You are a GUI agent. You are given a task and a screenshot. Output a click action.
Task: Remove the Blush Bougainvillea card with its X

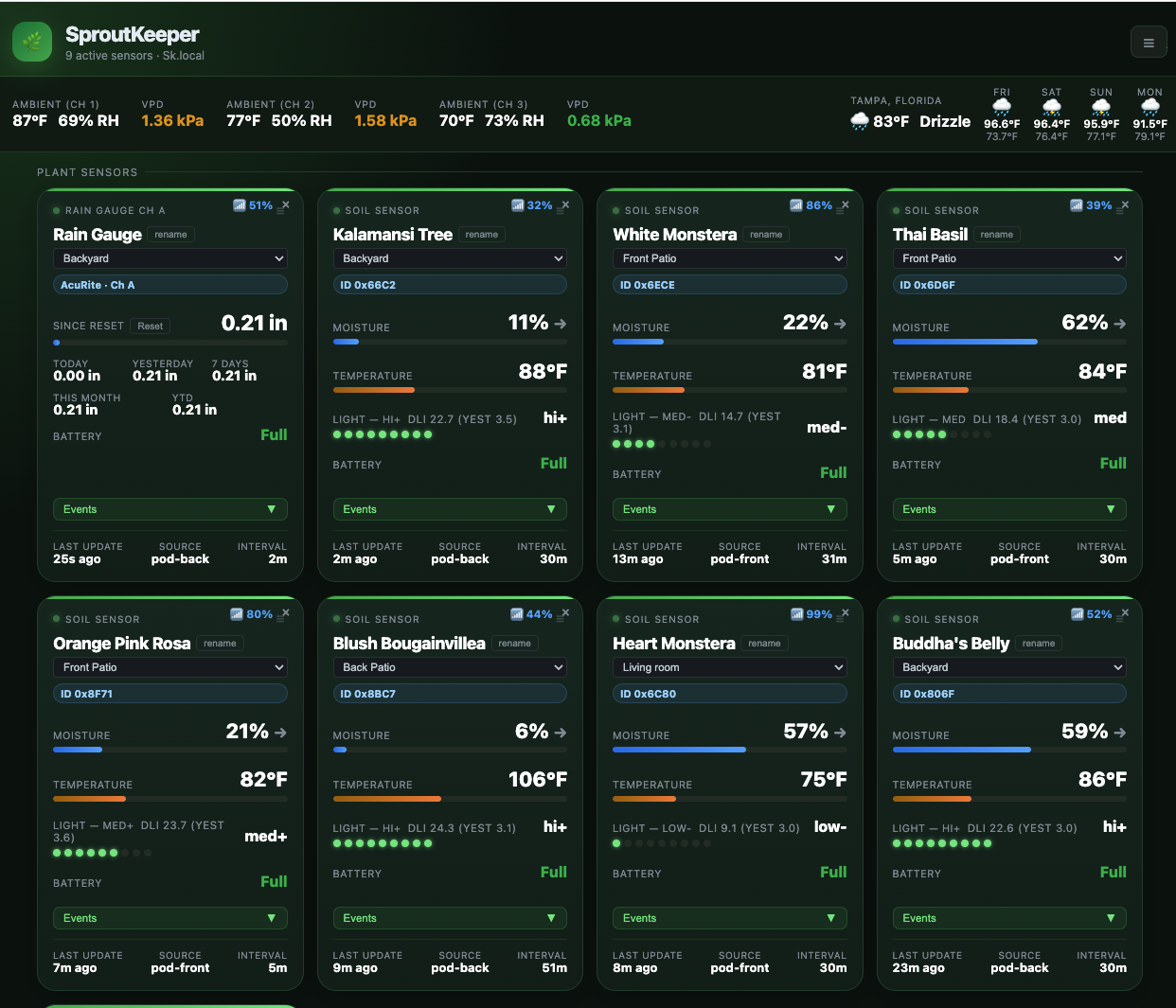[x=566, y=613]
